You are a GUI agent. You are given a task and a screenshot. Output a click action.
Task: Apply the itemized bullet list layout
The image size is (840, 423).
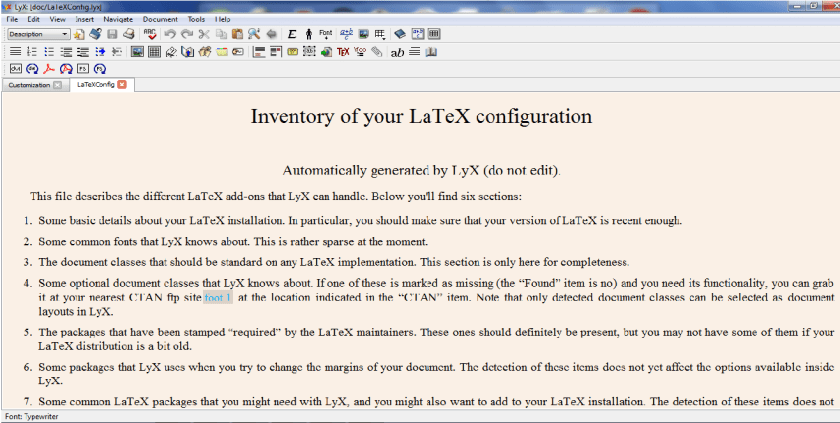[49, 52]
